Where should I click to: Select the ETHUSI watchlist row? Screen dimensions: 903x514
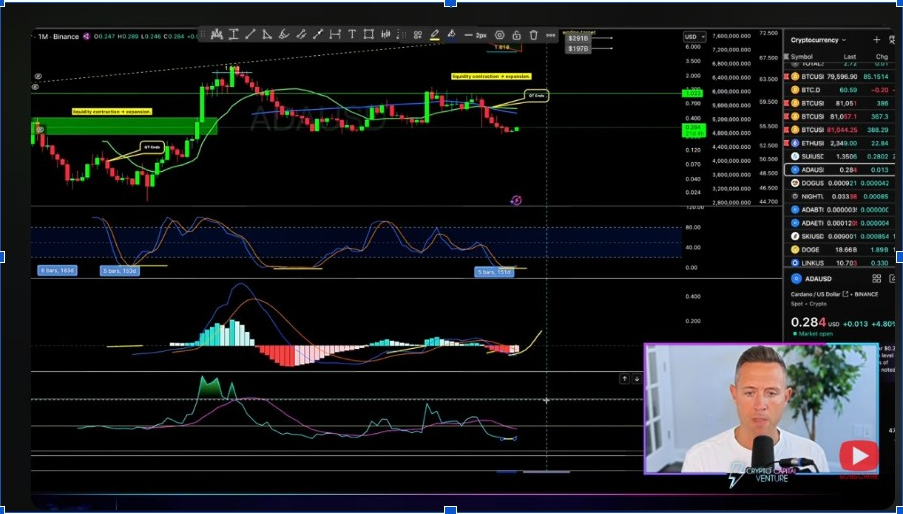(841, 143)
